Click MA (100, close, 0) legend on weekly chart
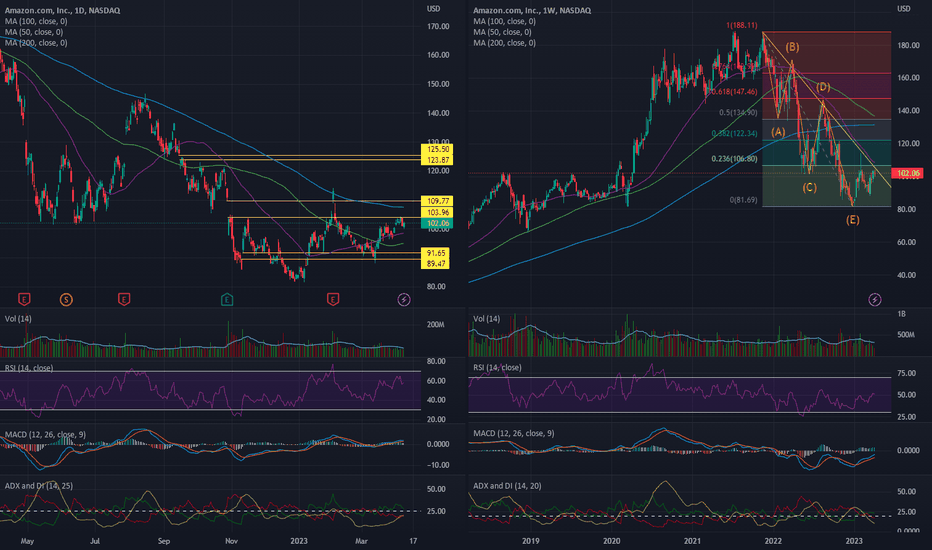The height and width of the screenshot is (550, 932). click(505, 21)
